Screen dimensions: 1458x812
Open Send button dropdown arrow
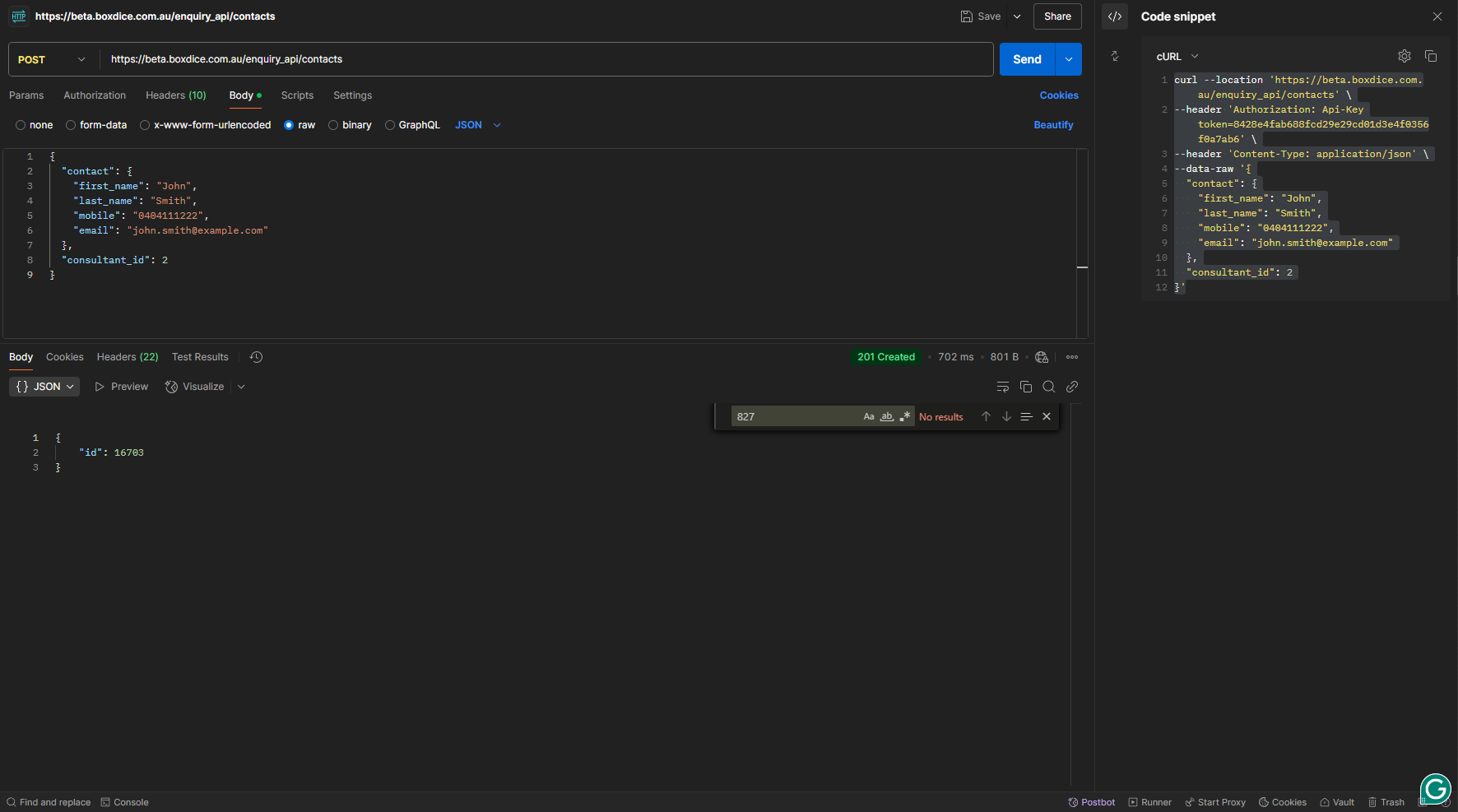pos(1069,59)
